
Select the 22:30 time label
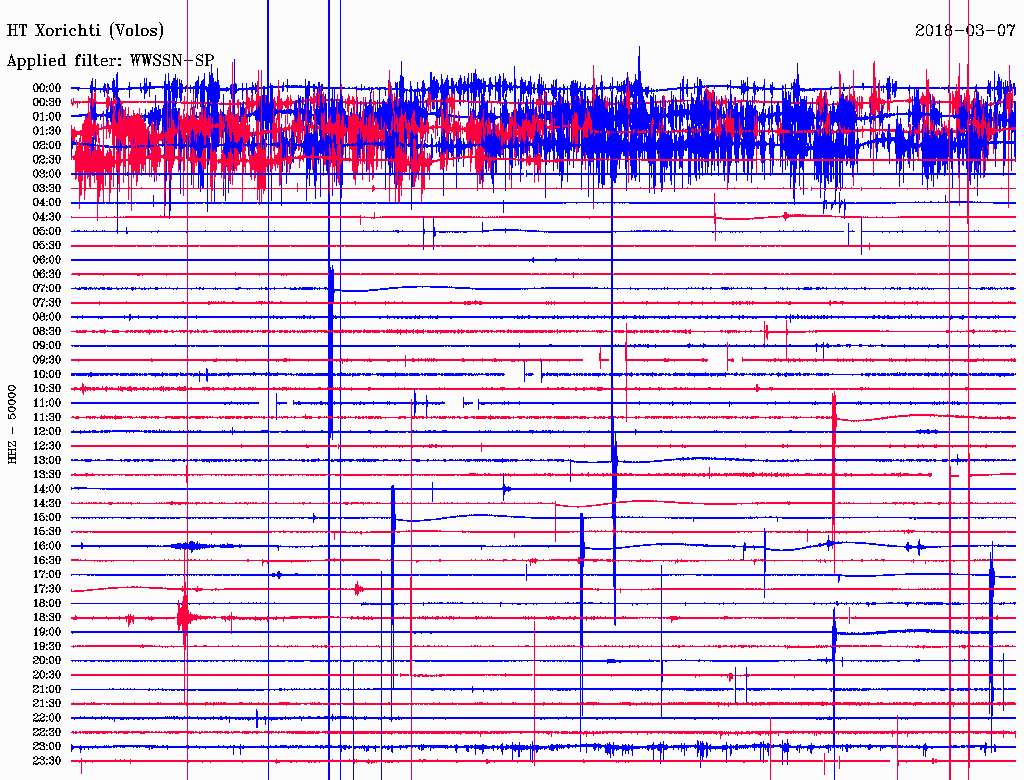tap(47, 732)
